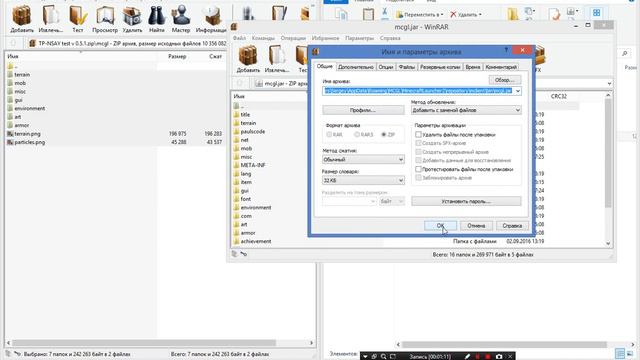Image resolution: width=640 pixels, height=360 pixels.
Task: Switch to Время tab
Action: (473, 67)
